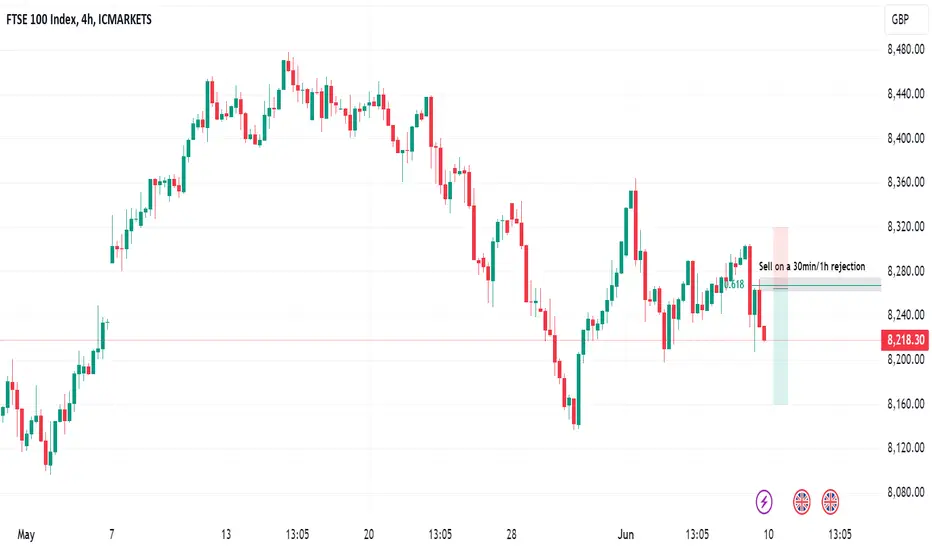Click the 'May' date label on time axis
Screen dimensions: 932x550
(x=26, y=535)
